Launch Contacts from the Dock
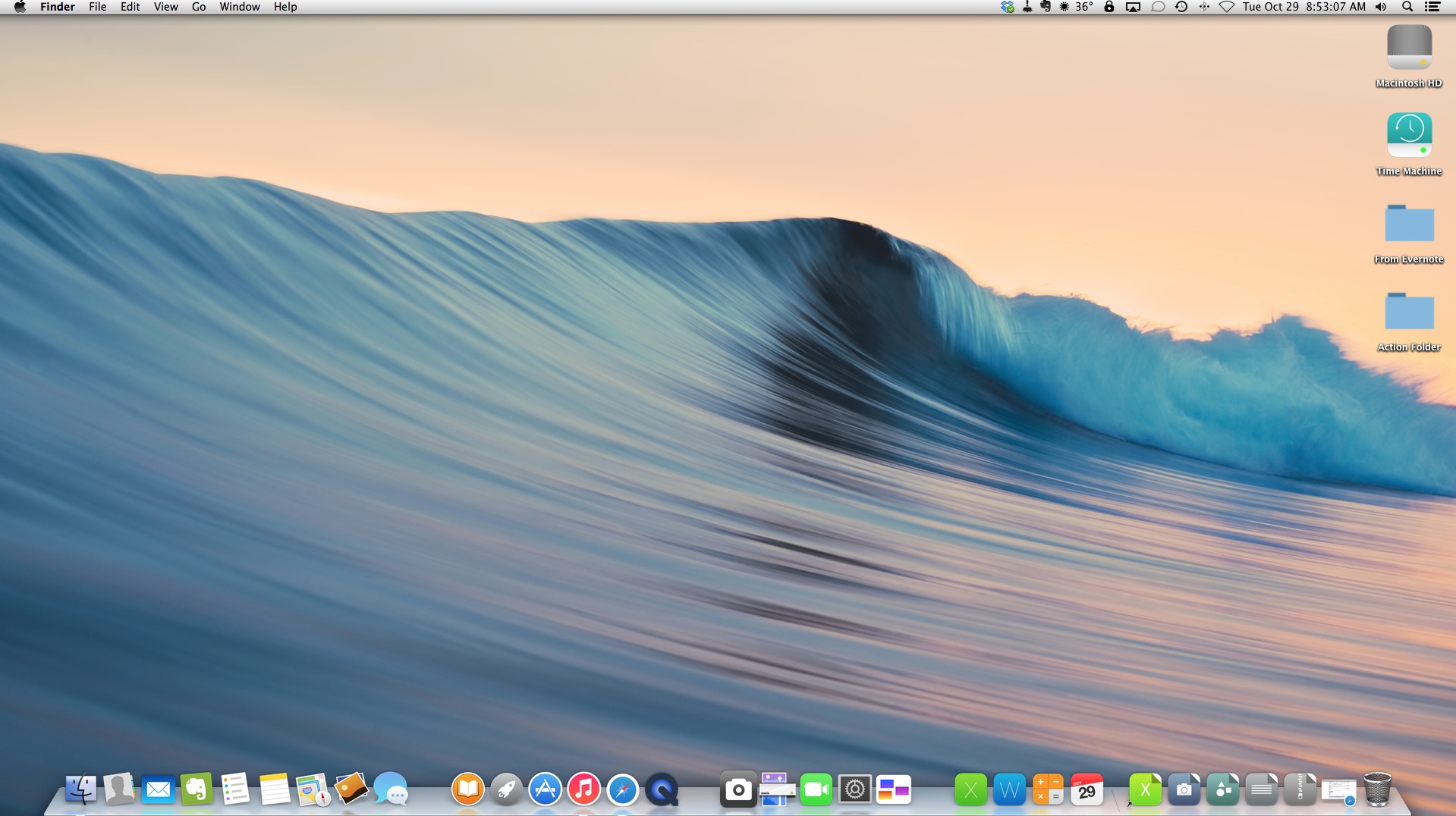This screenshot has height=816, width=1456. coord(119,789)
